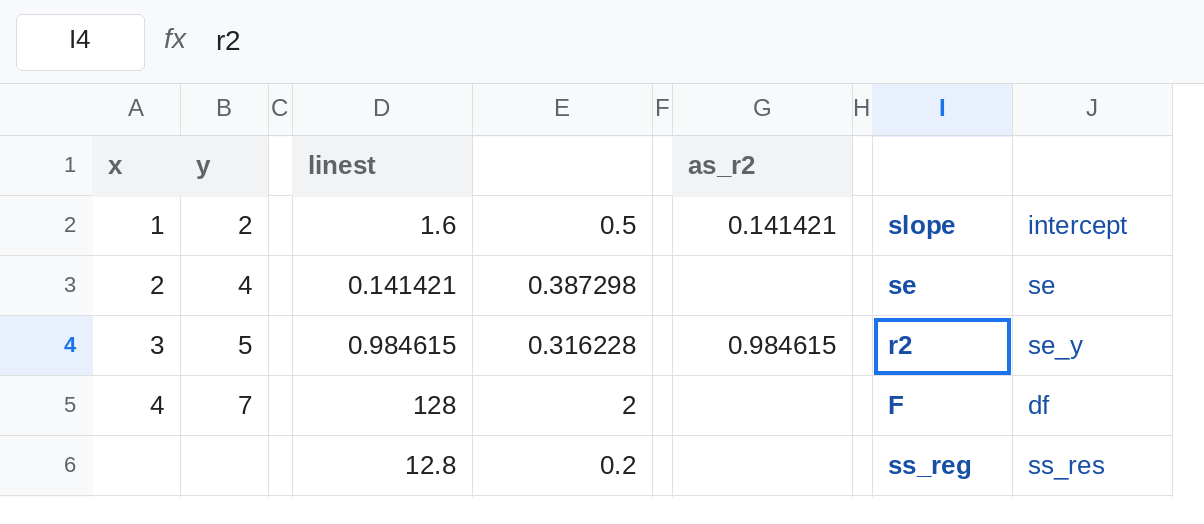
Task: Click the formula bar containing r2
Action: pos(700,42)
